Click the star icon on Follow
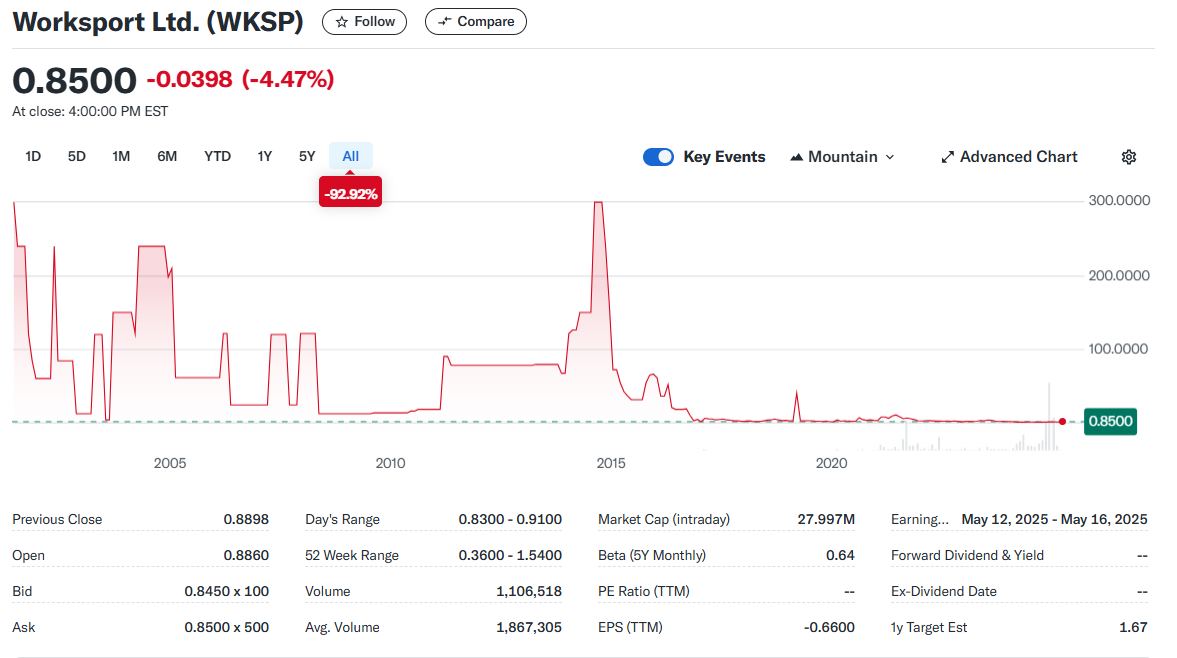 click(342, 21)
